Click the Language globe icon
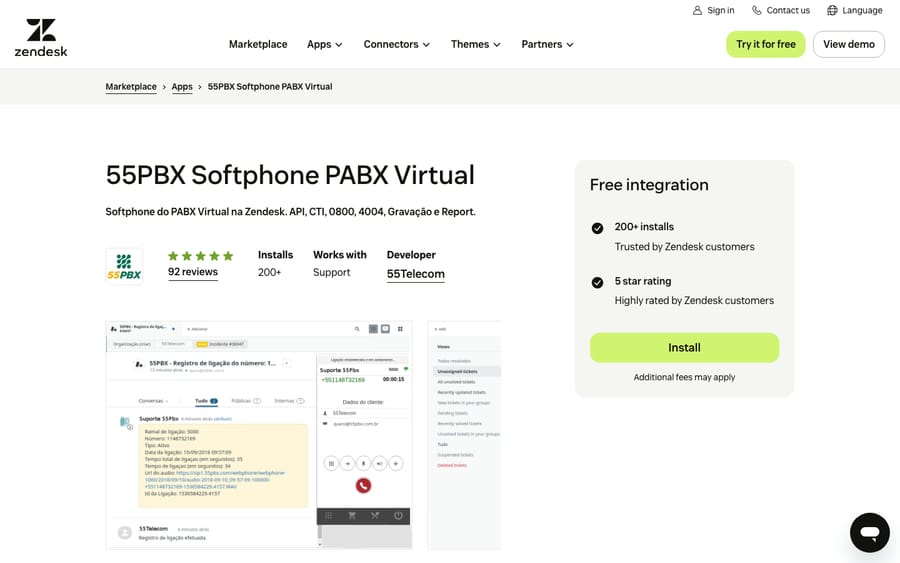900x563 pixels. 832,10
